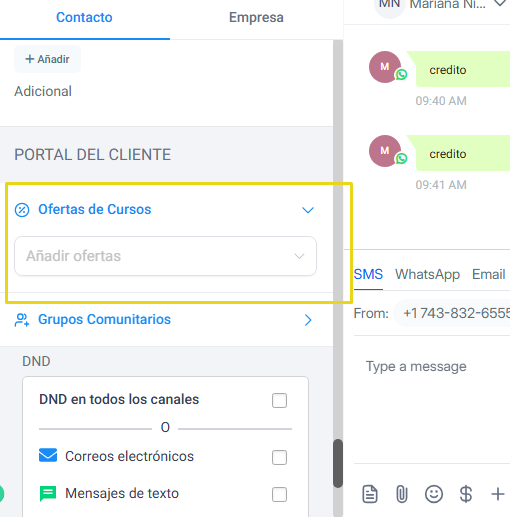Screen dimensions: 510x517
Task: Click the dollar sign payment request icon
Action: tap(466, 494)
